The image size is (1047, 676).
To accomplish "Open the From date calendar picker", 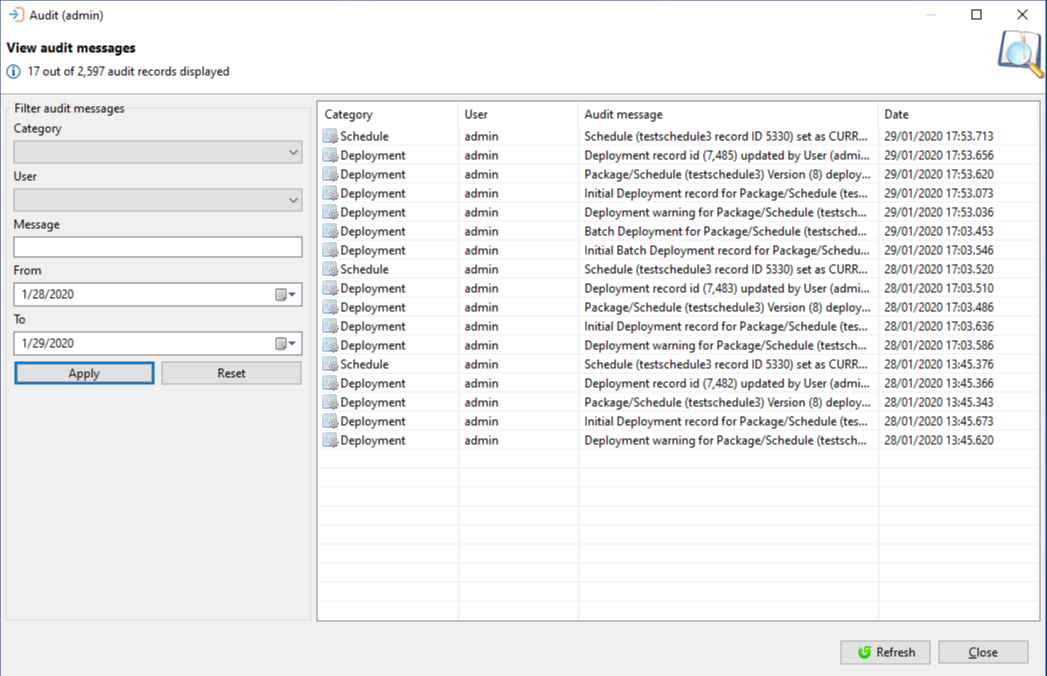I will tap(286, 295).
